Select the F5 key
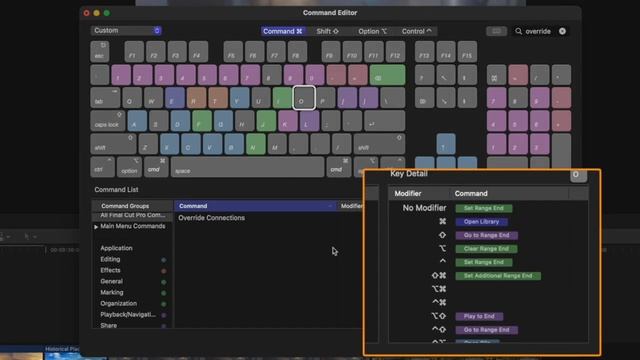640x360 pixels. (x=233, y=52)
